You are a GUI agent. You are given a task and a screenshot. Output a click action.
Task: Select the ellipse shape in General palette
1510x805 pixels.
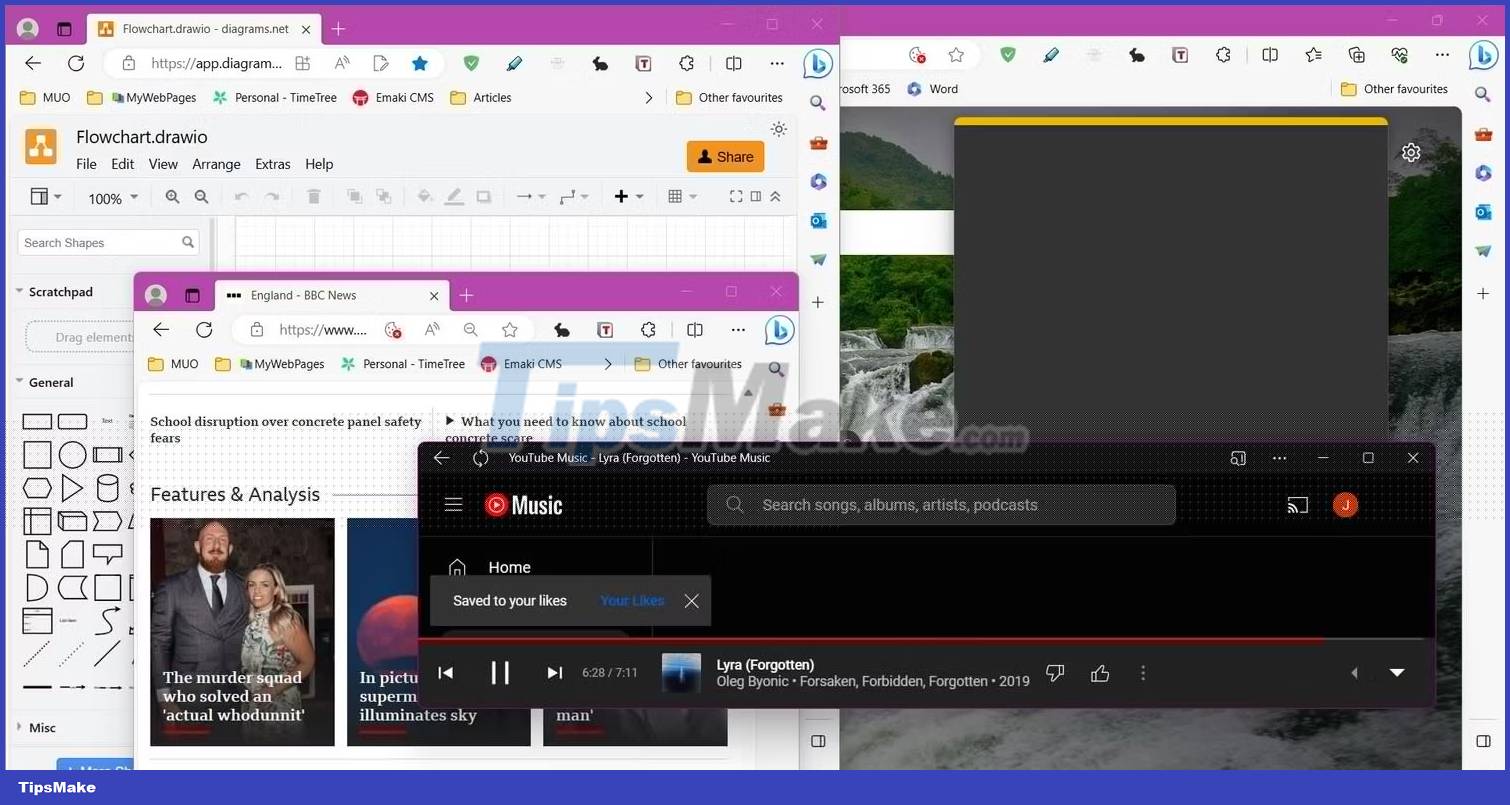72,455
